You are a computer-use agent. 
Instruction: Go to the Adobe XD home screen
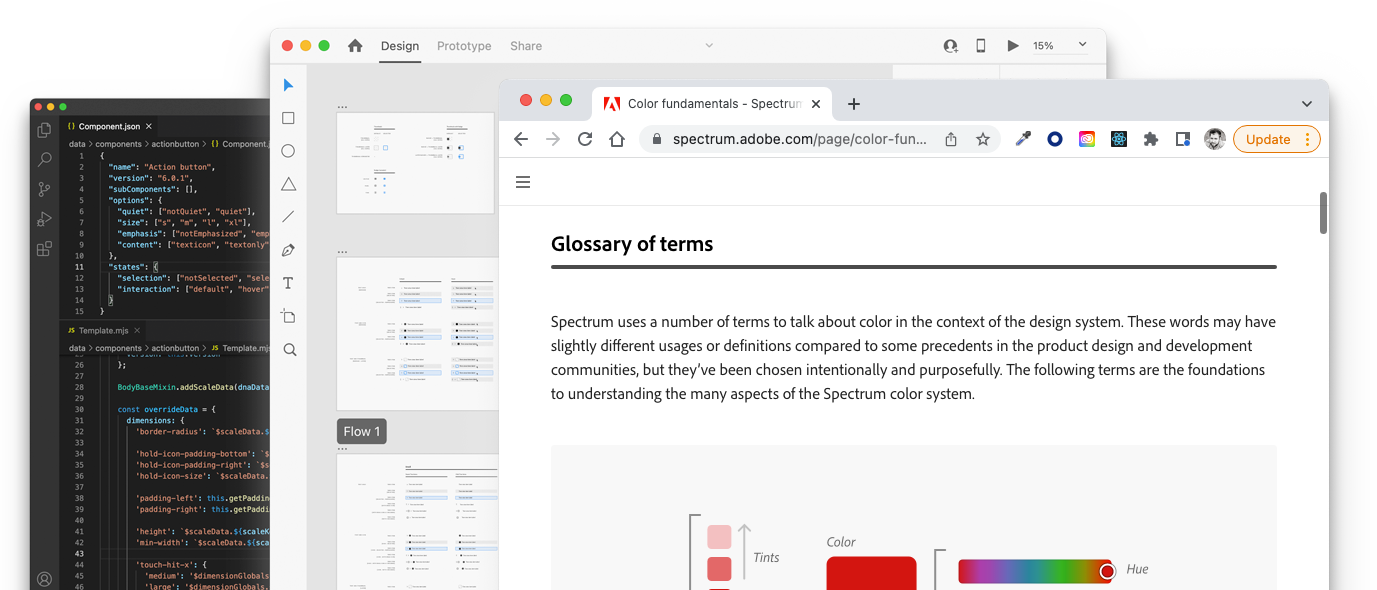[355, 46]
